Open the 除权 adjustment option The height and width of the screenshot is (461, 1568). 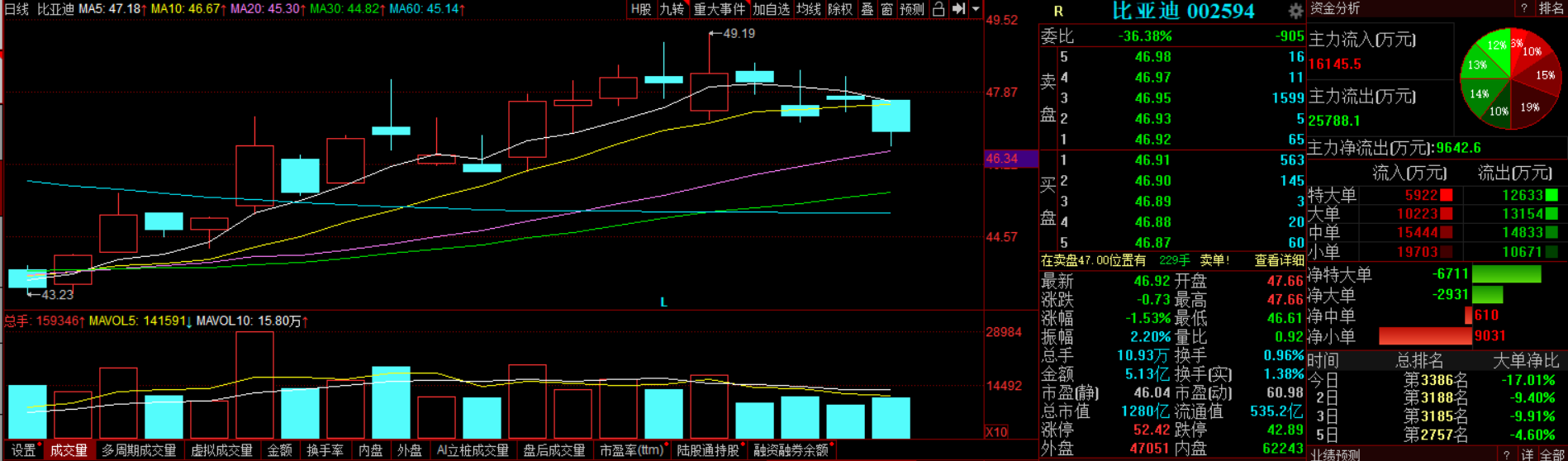(840, 9)
